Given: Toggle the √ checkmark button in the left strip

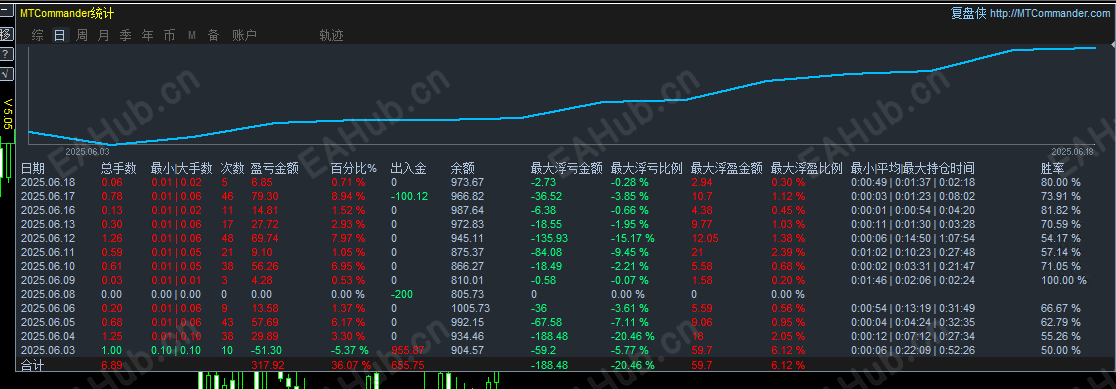Looking at the screenshot, I should (x=5, y=74).
